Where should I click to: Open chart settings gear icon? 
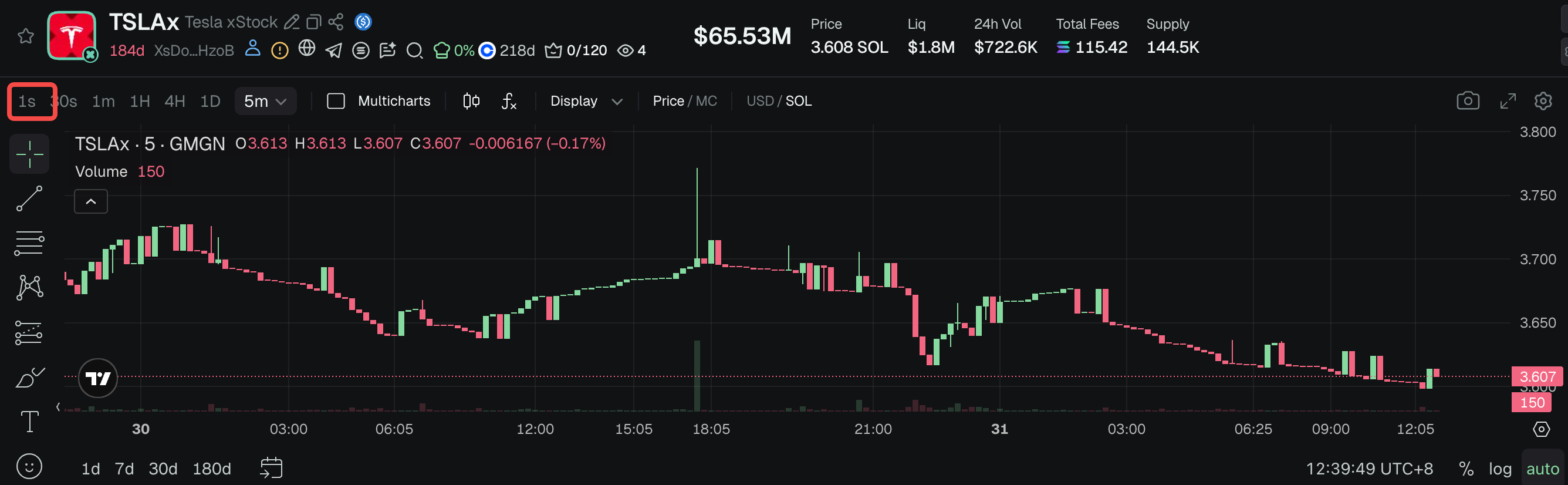(x=1542, y=101)
